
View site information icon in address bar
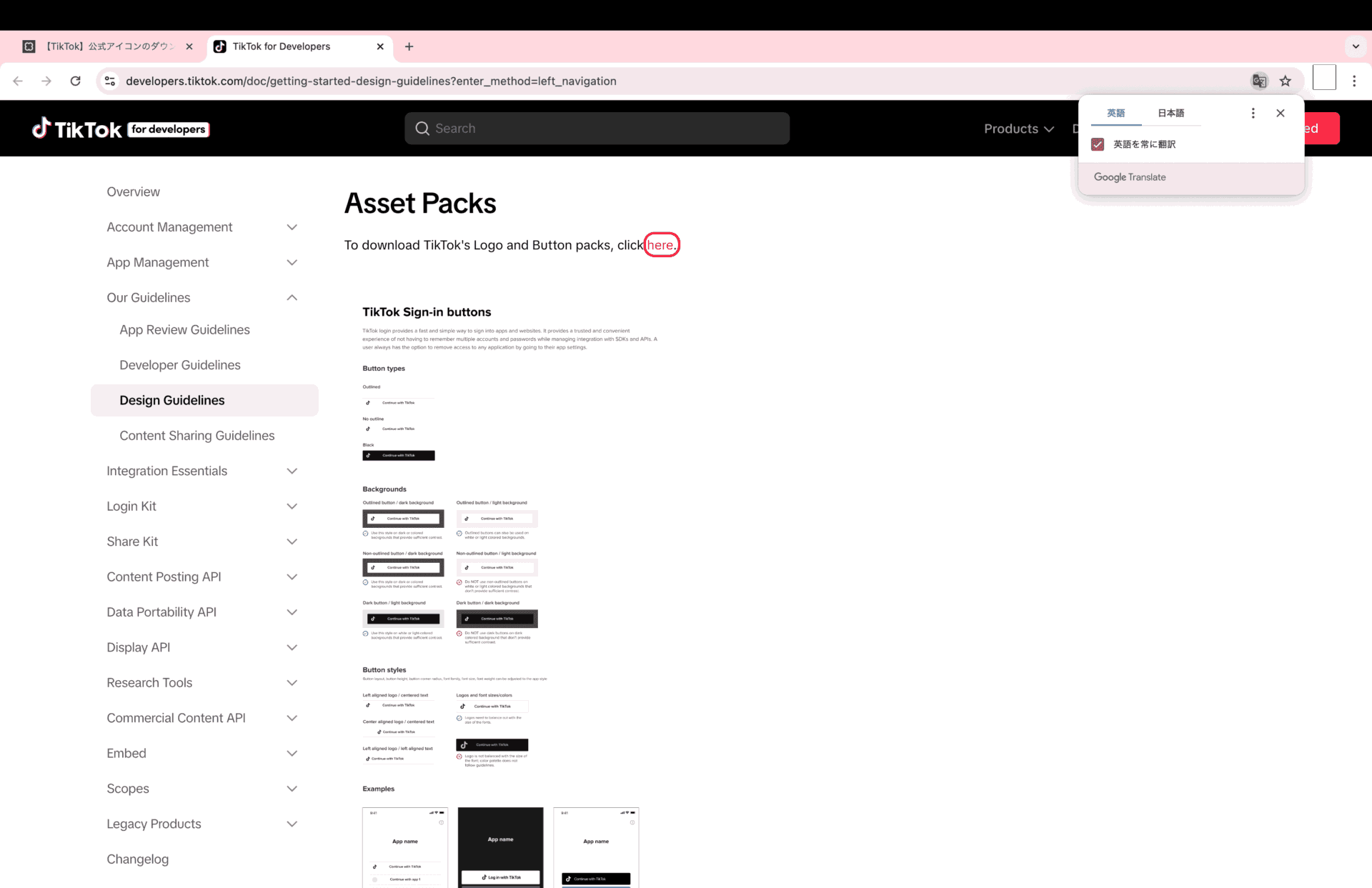coord(110,81)
